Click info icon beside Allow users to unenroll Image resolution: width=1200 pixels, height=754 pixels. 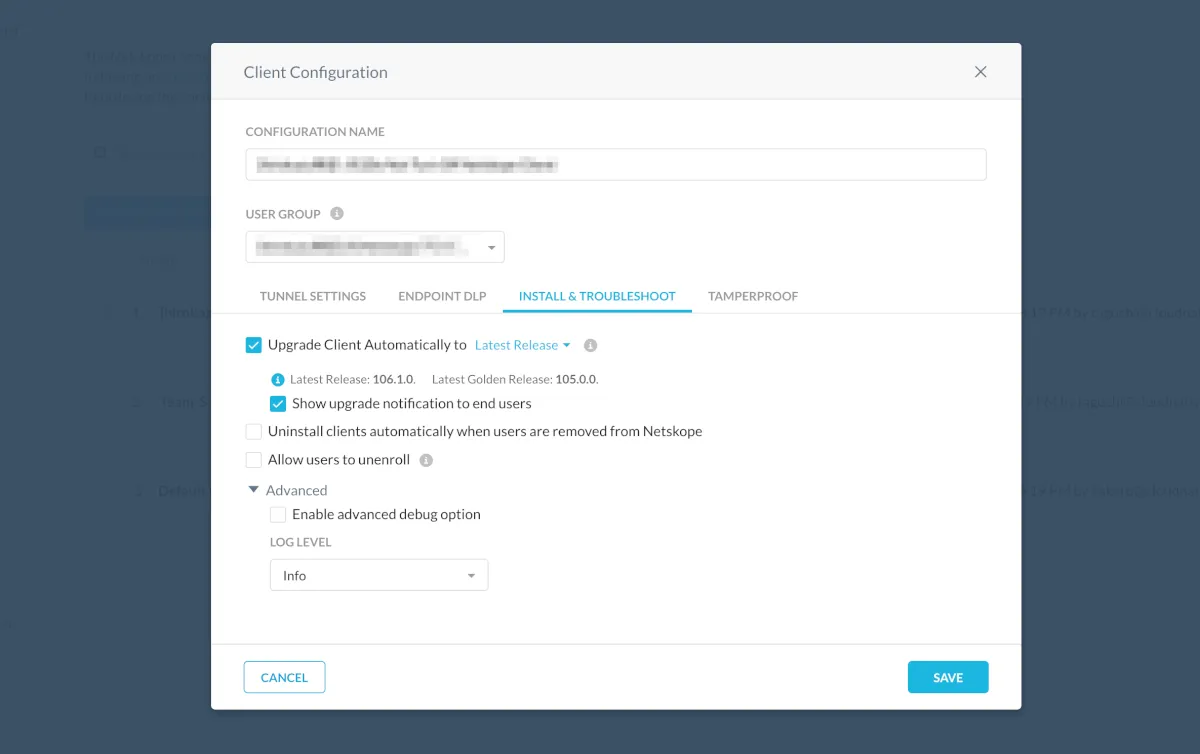426,461
